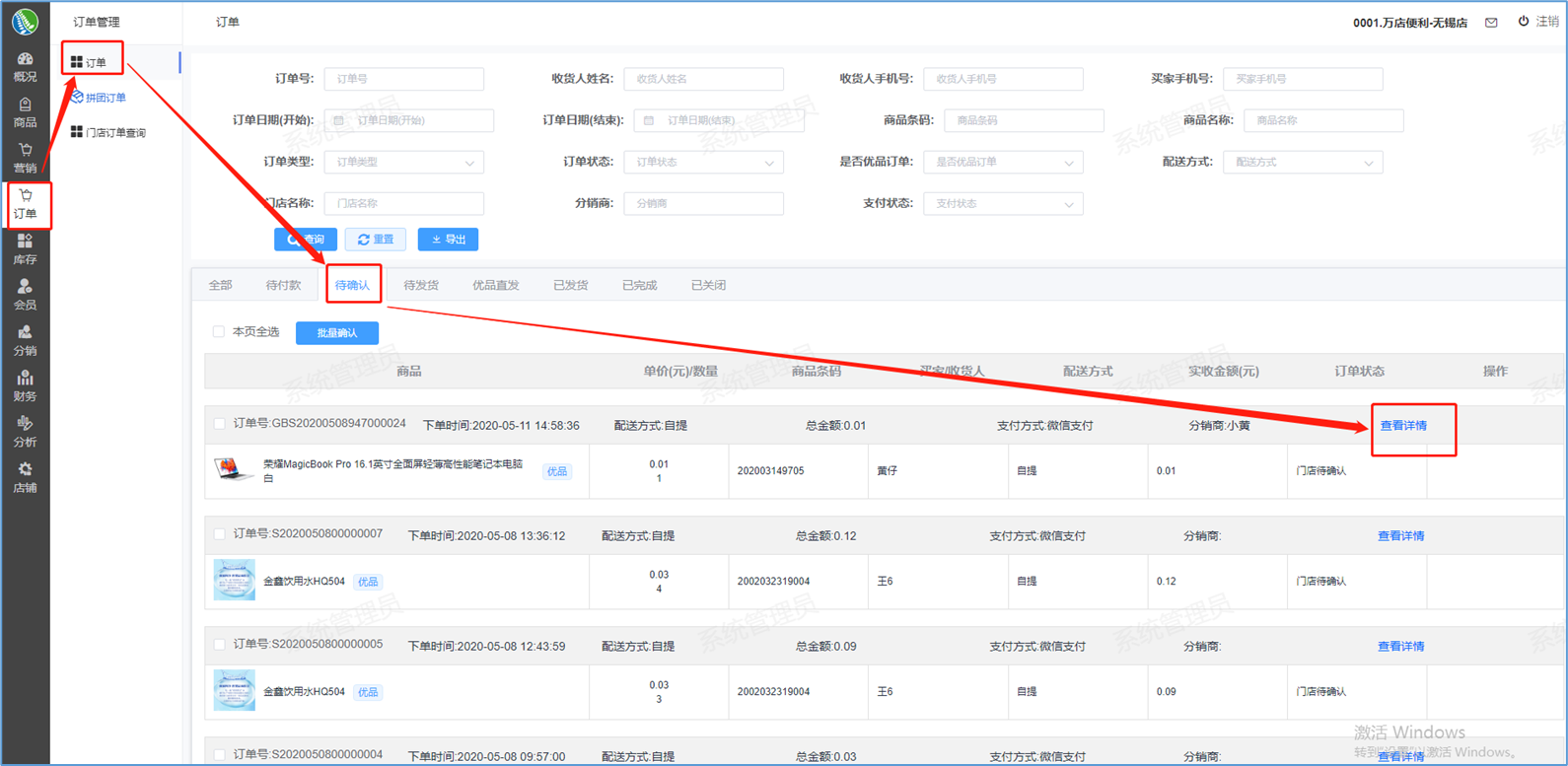Select the 财务 finance sidebar icon
Screen dimensions: 1568x766
tap(25, 385)
